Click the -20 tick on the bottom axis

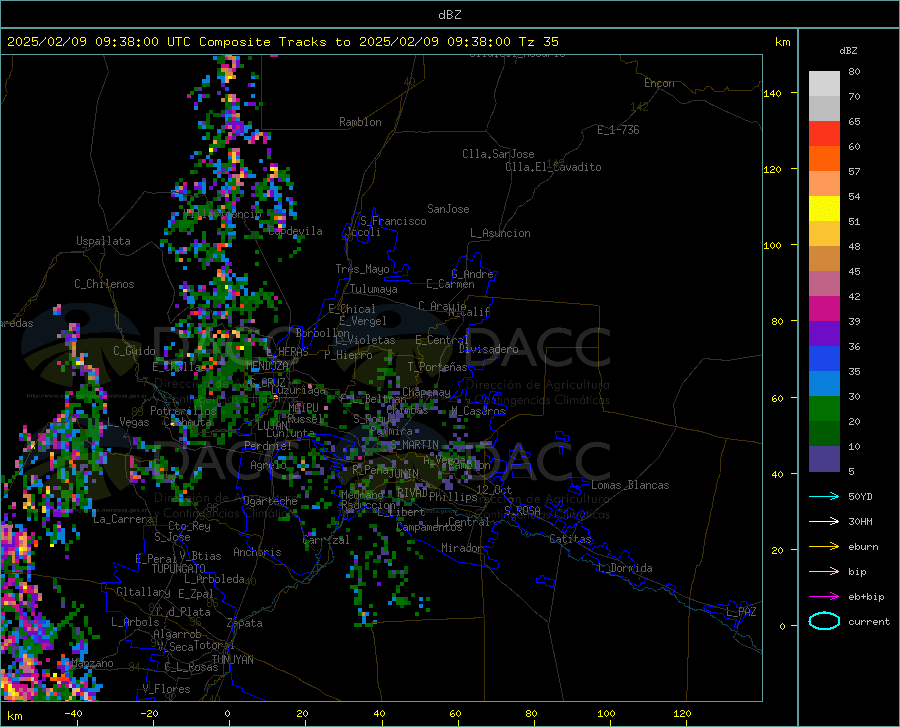coord(149,713)
